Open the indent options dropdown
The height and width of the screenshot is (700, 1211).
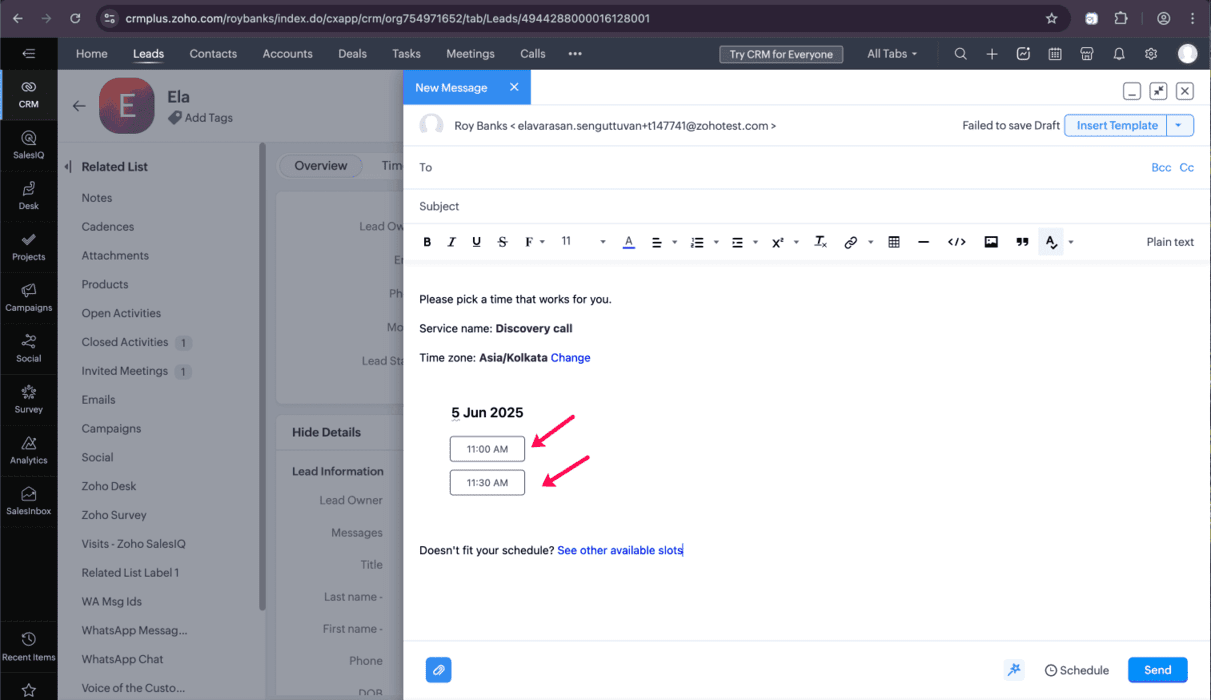[743, 242]
